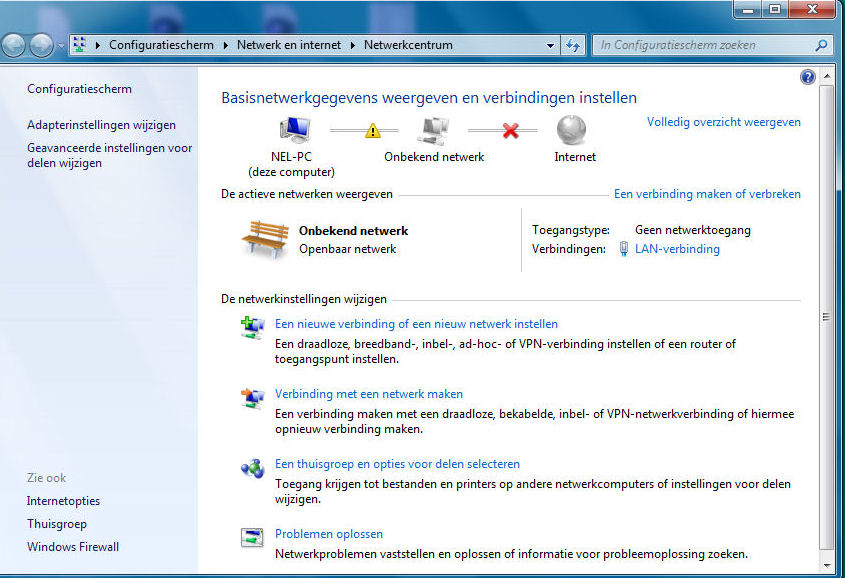Open Thuisgroep under Zie ook

click(57, 524)
